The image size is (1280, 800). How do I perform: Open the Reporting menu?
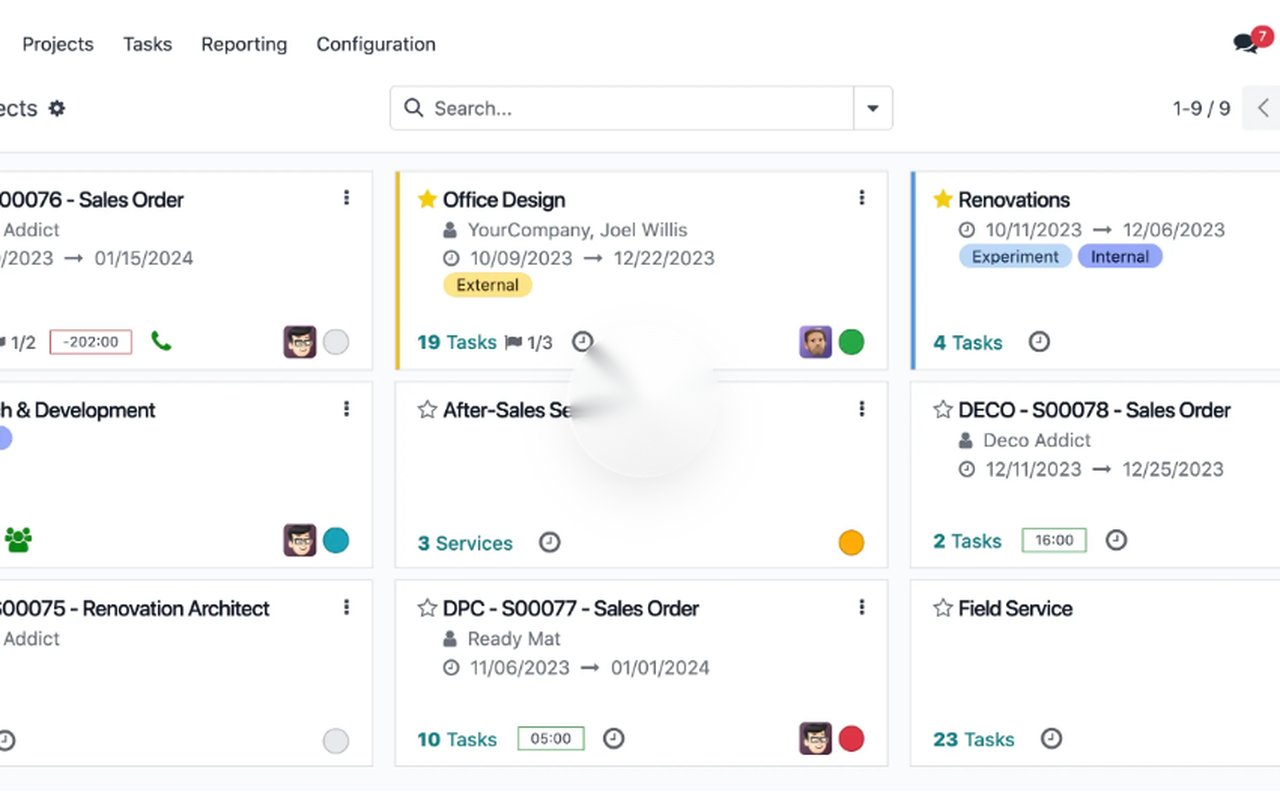coord(244,44)
